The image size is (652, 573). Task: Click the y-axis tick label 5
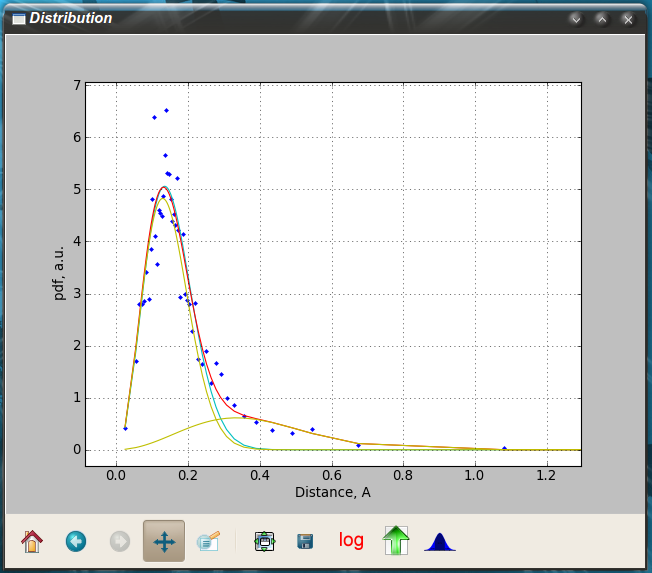click(77, 190)
